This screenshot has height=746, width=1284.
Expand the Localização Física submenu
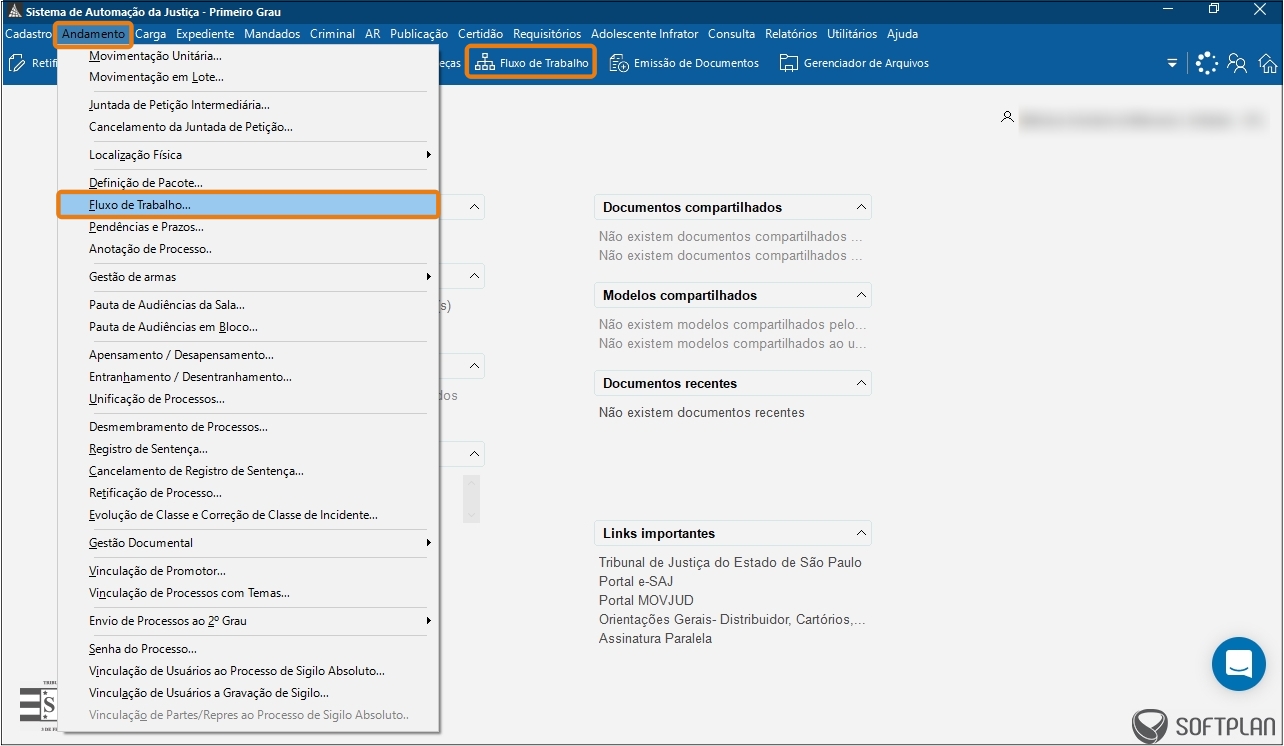click(x=248, y=155)
